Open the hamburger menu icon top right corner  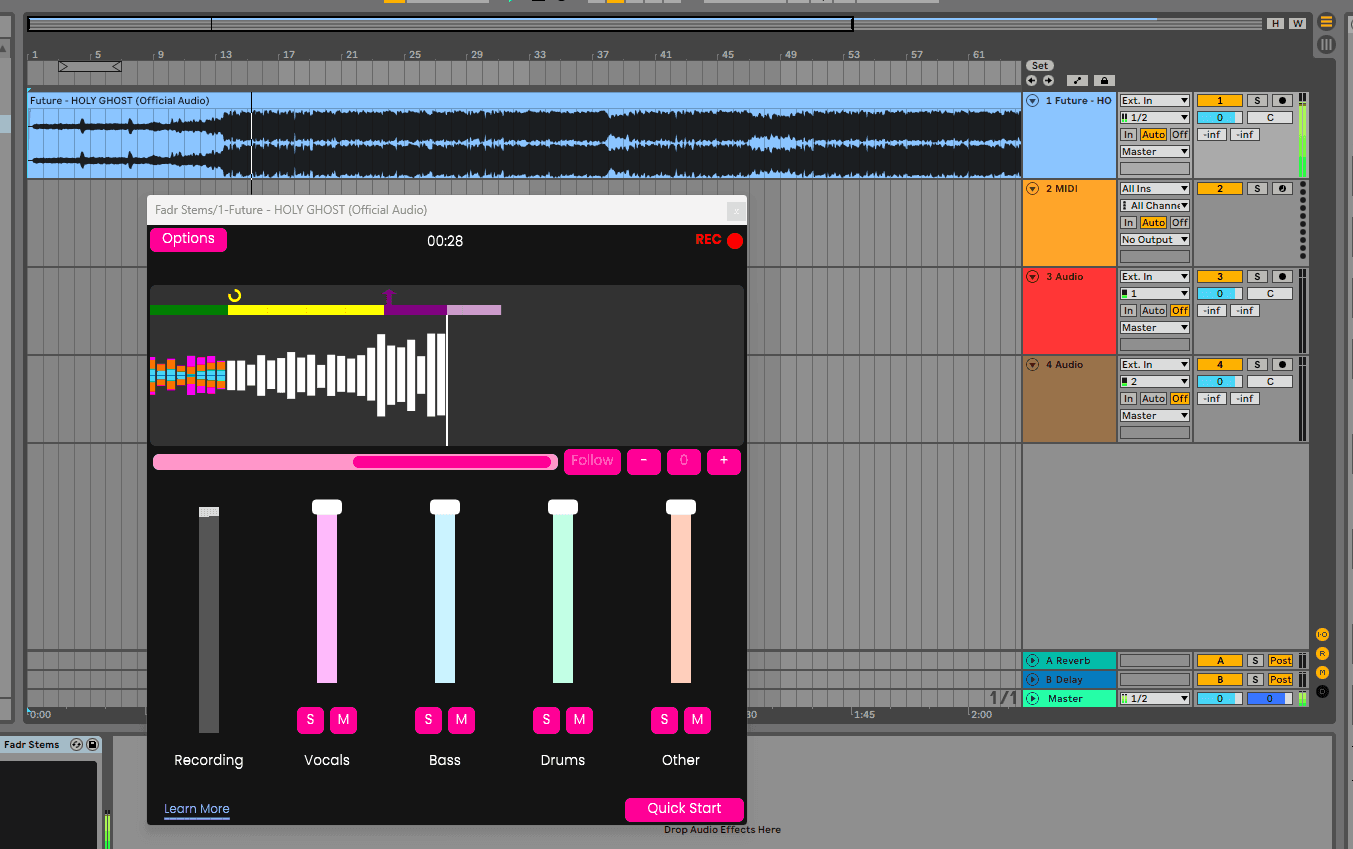coord(1326,21)
